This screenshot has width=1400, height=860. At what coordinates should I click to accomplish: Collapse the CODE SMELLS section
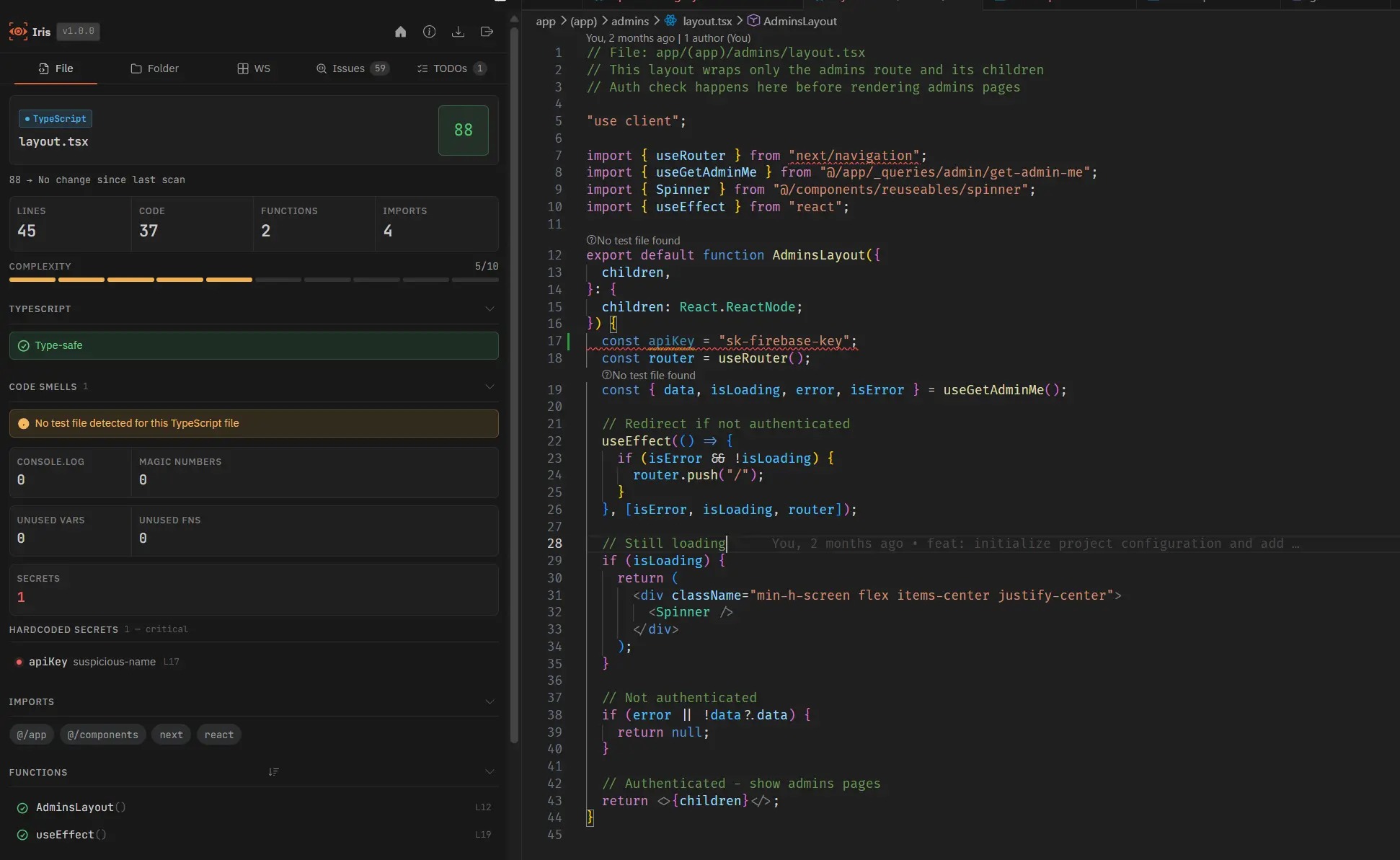pos(489,387)
